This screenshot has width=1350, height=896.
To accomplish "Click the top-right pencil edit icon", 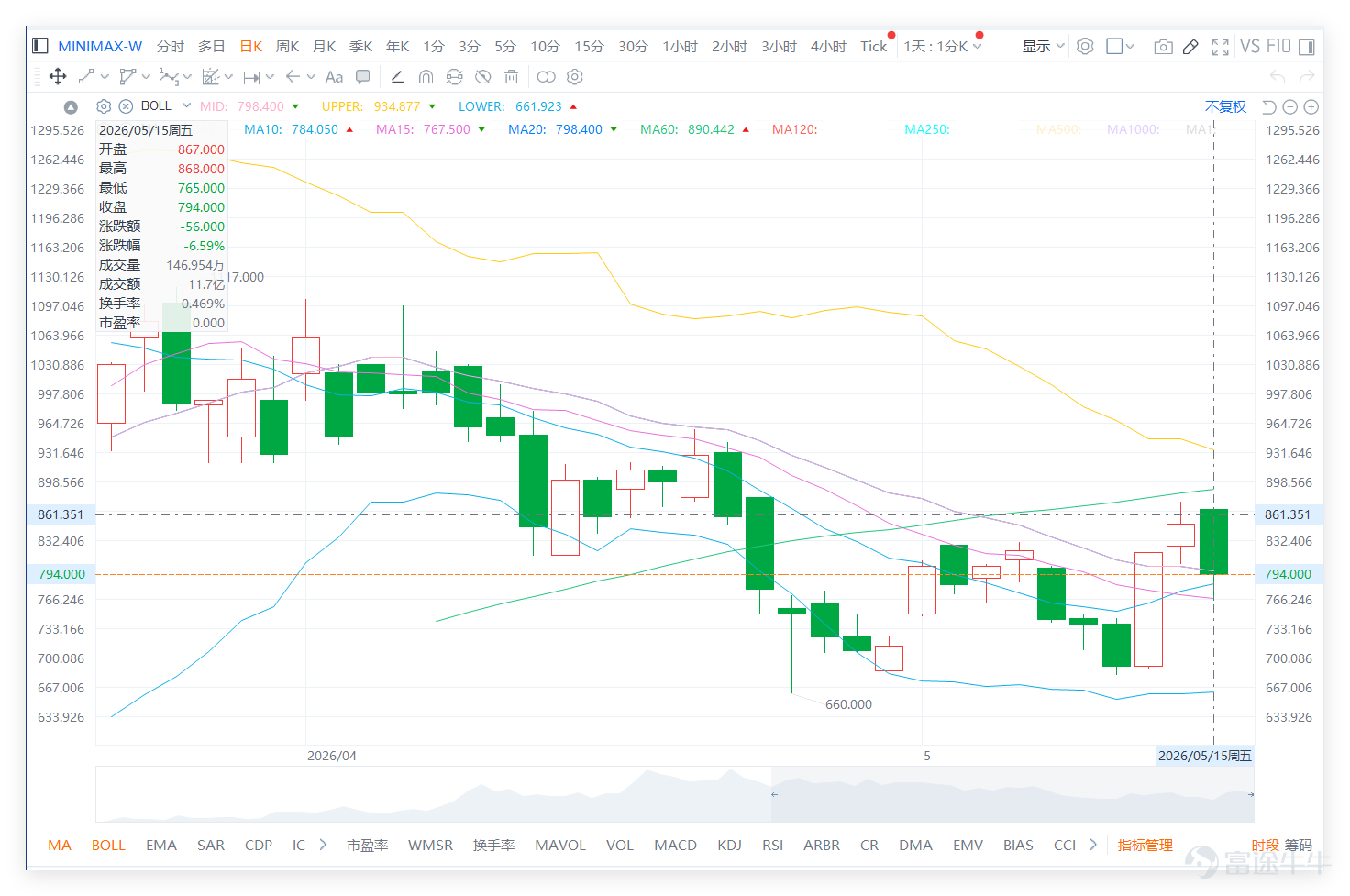I will pyautogui.click(x=1190, y=47).
